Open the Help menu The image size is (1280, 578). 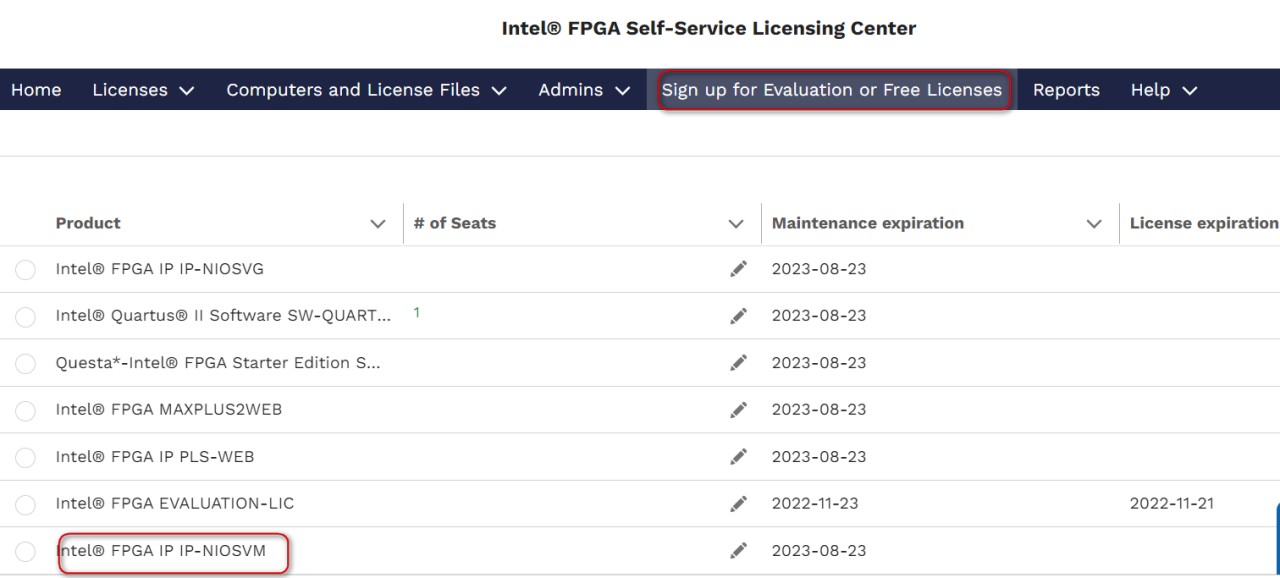[1163, 90]
